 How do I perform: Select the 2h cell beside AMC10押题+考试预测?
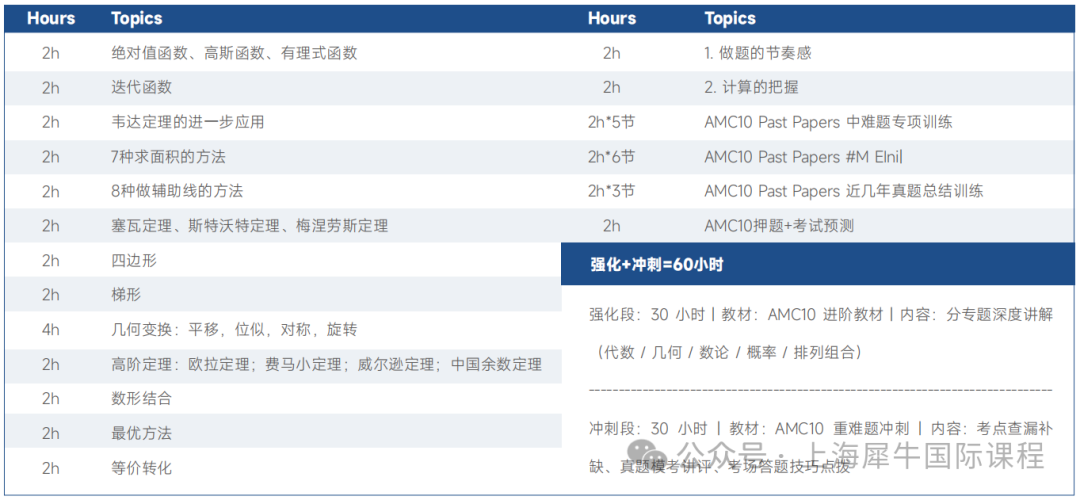pyautogui.click(x=612, y=225)
